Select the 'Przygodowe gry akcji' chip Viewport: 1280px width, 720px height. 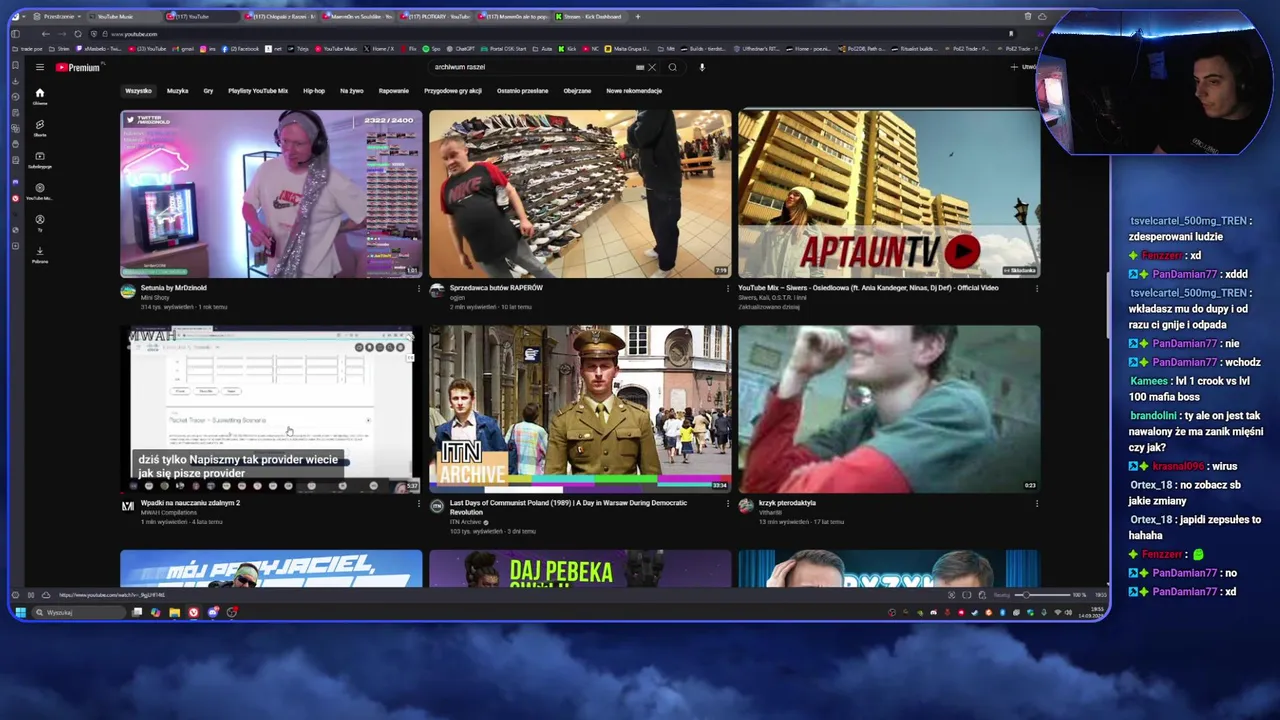coord(453,91)
